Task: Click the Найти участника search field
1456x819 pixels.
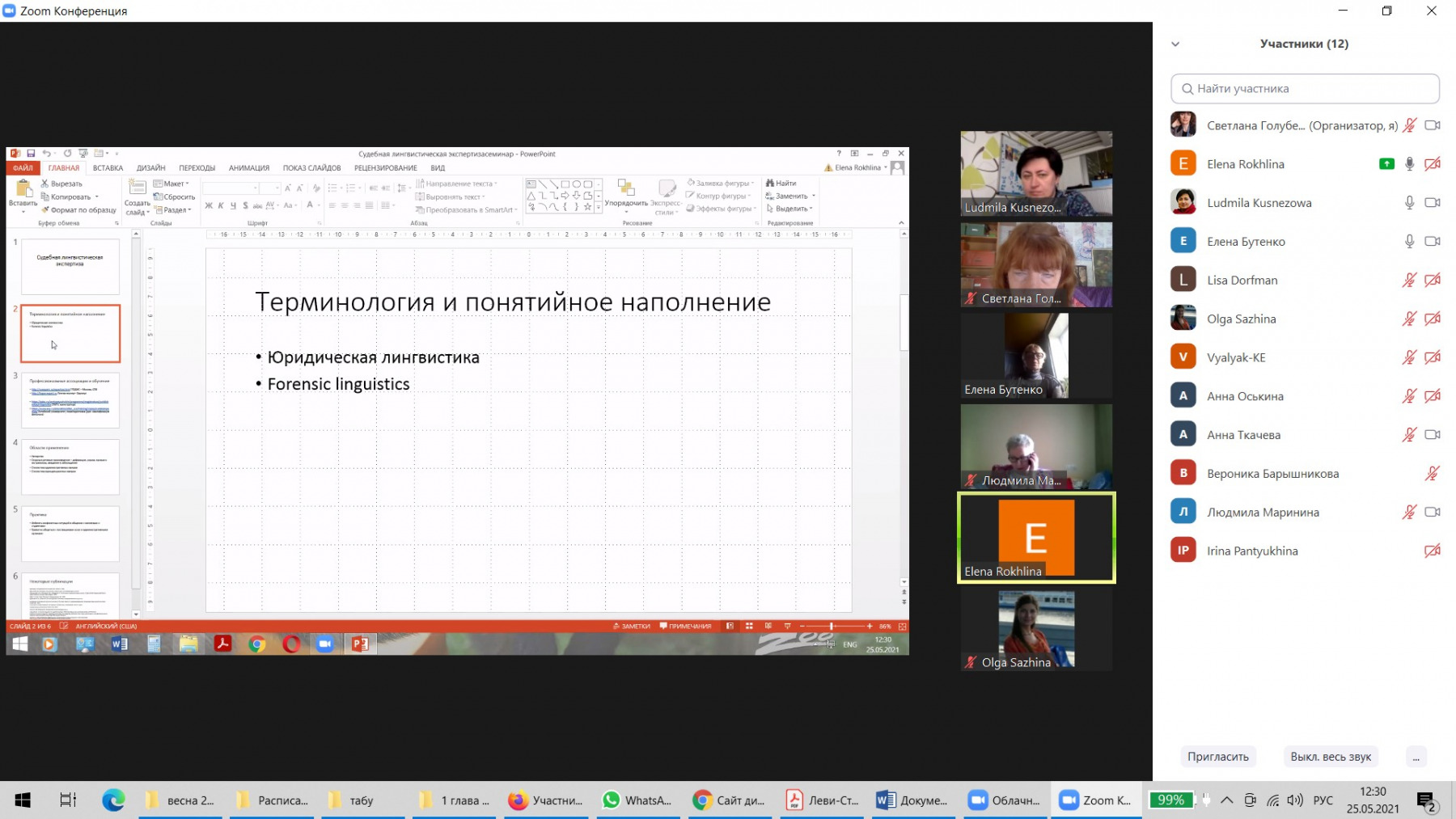Action: [1305, 89]
